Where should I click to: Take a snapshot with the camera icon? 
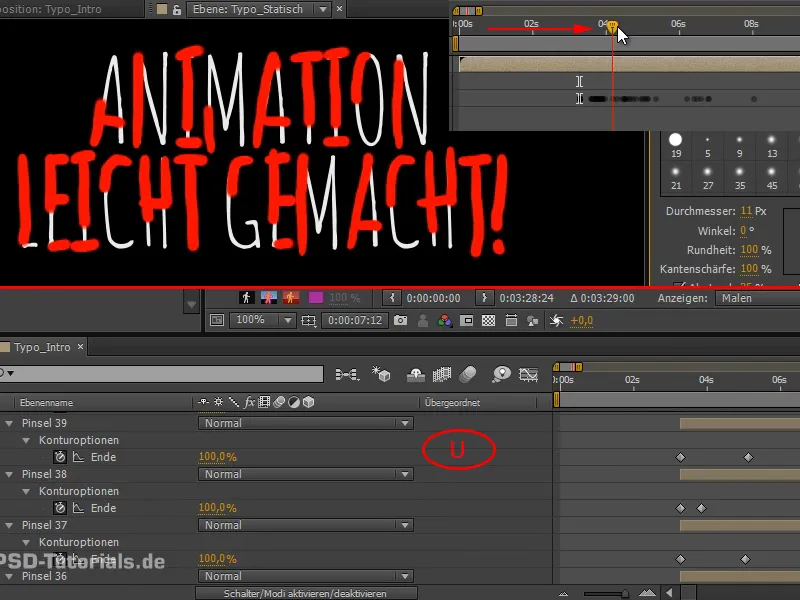click(x=402, y=320)
